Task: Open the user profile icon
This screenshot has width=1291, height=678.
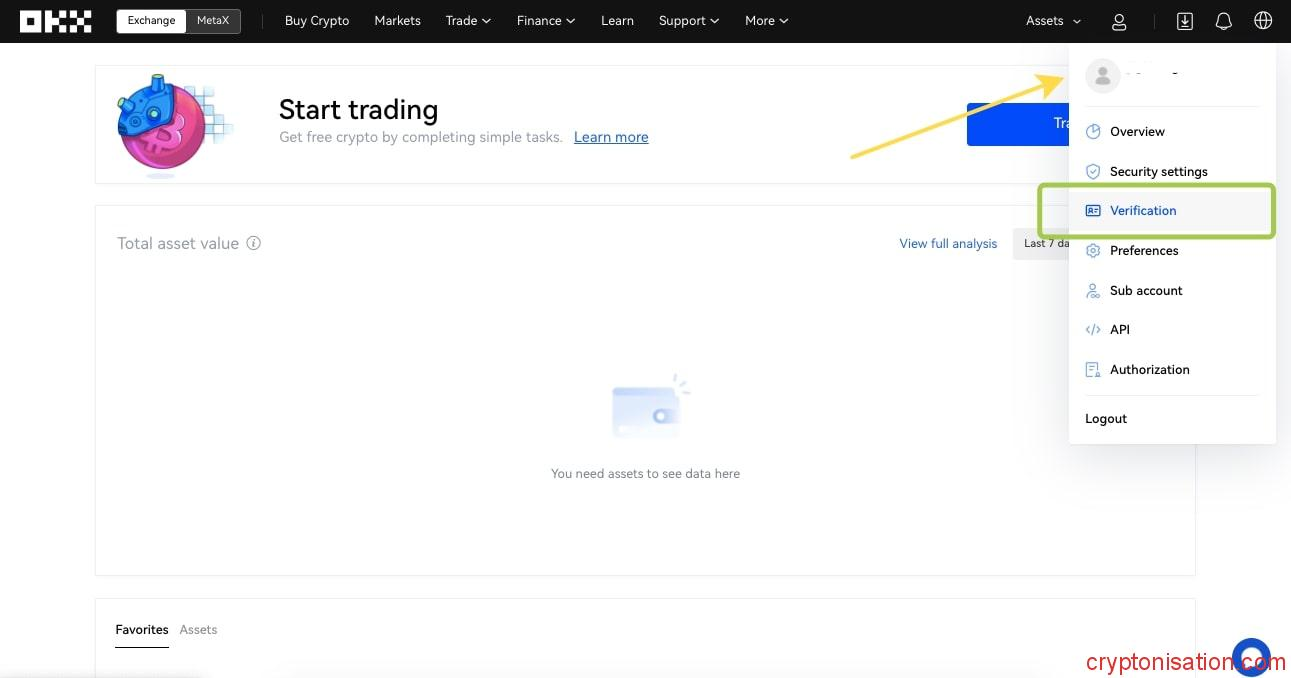Action: click(x=1119, y=21)
